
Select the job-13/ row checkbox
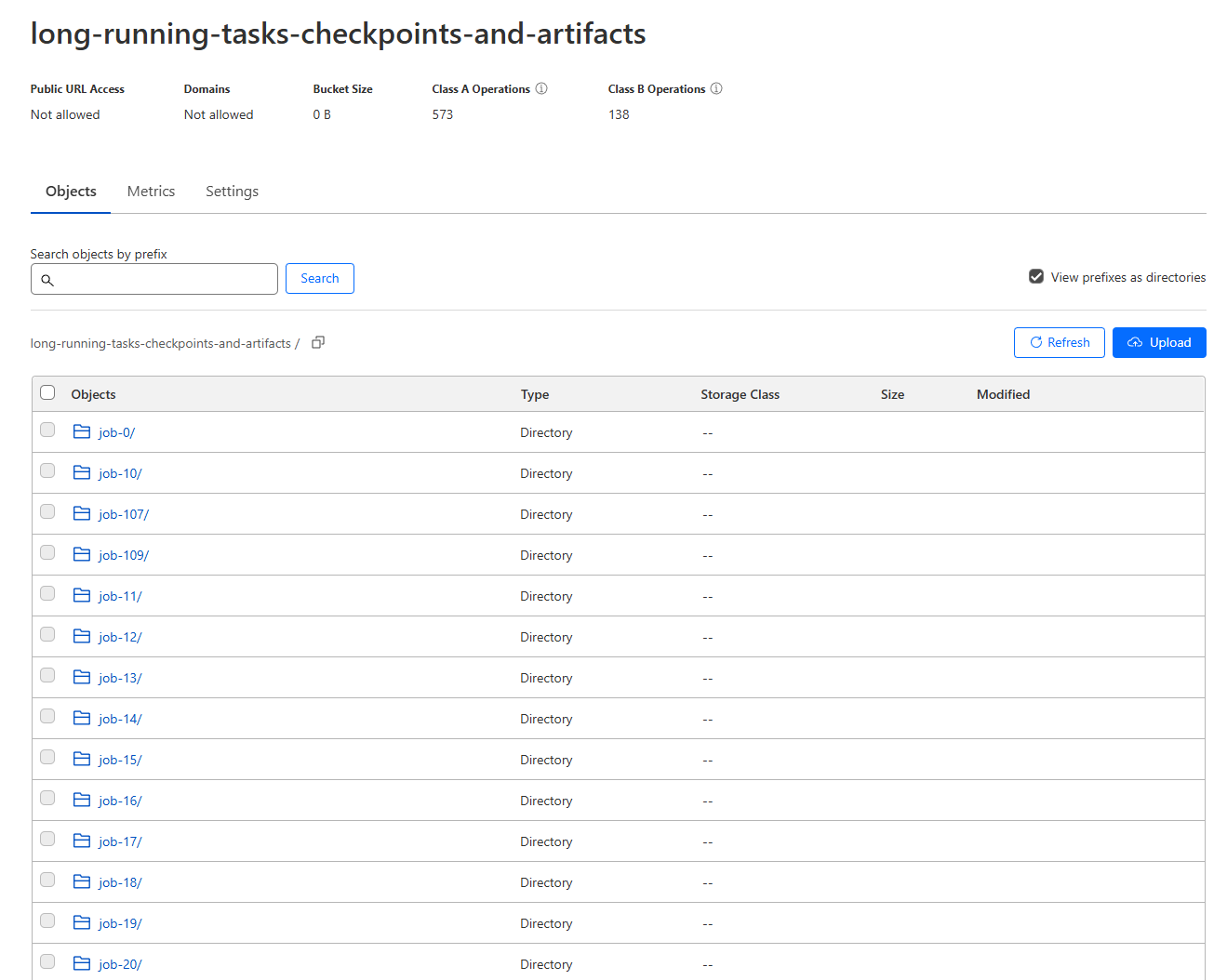[47, 675]
